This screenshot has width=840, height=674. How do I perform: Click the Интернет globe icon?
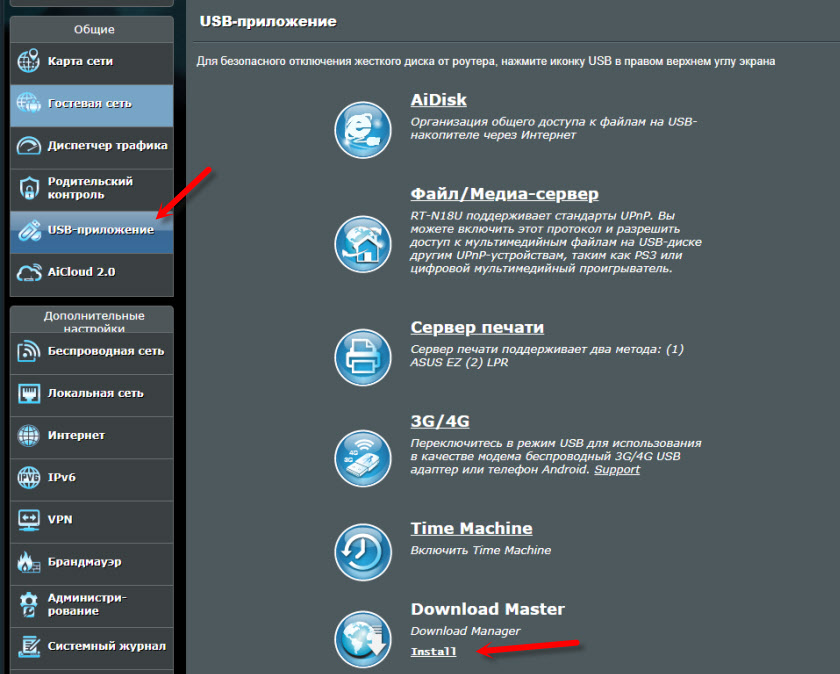coord(28,435)
